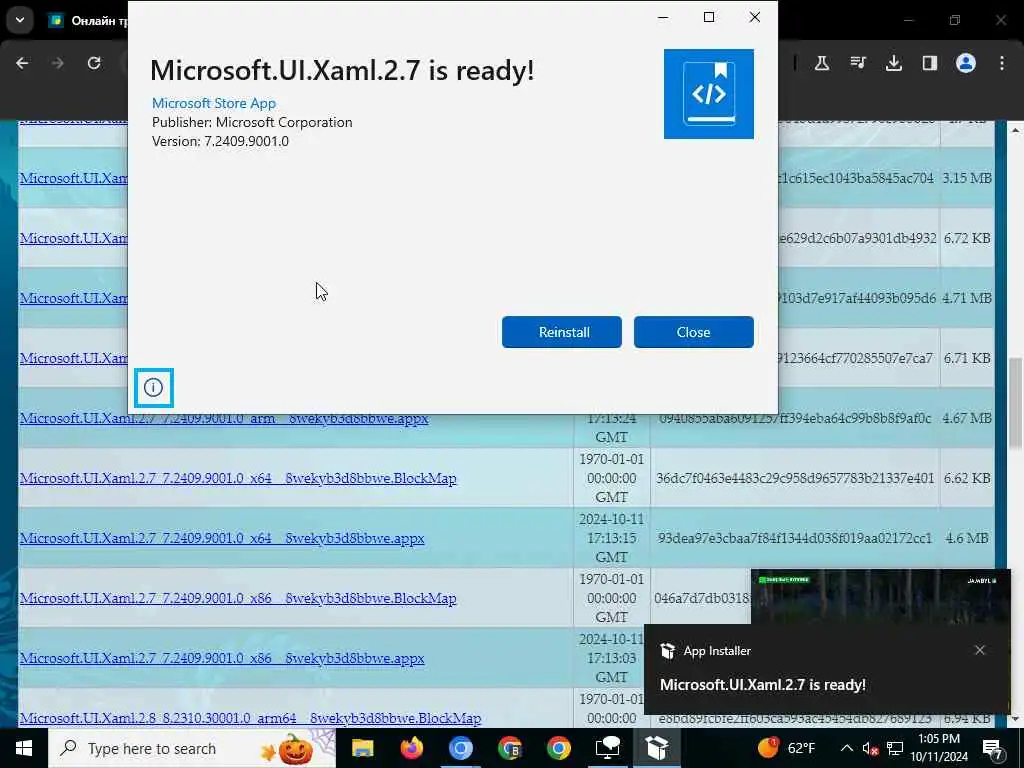This screenshot has height=768, width=1024.
Task: Open browser three-dot menu
Action: (x=1002, y=63)
